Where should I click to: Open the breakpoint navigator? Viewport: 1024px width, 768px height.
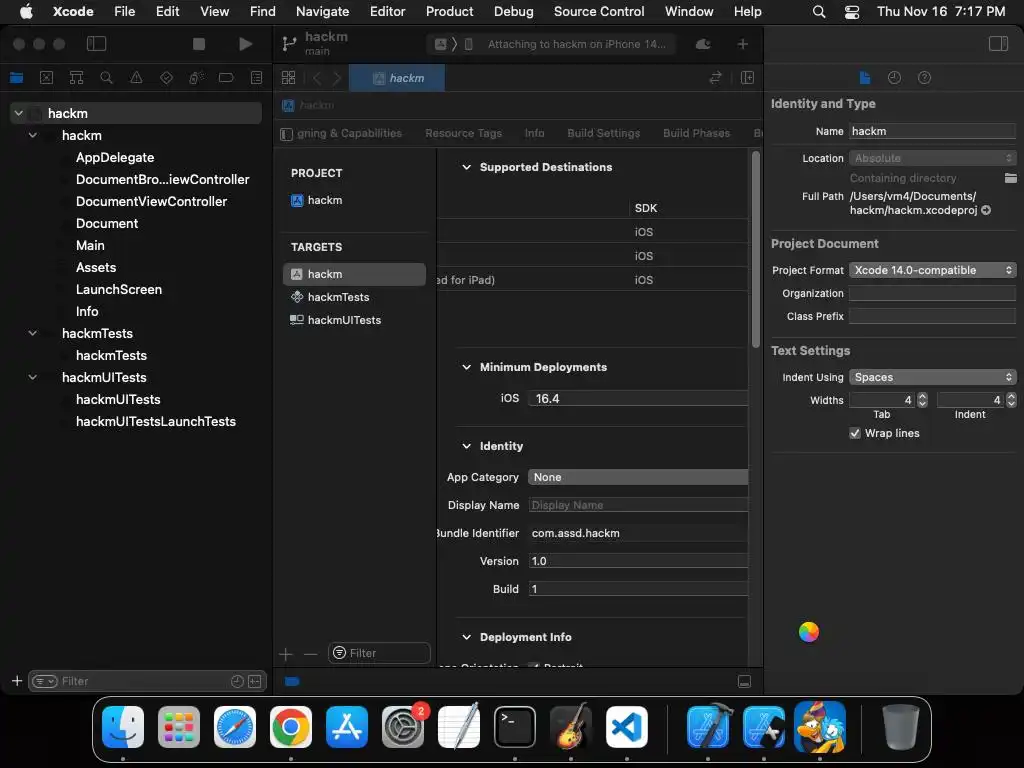[x=226, y=78]
